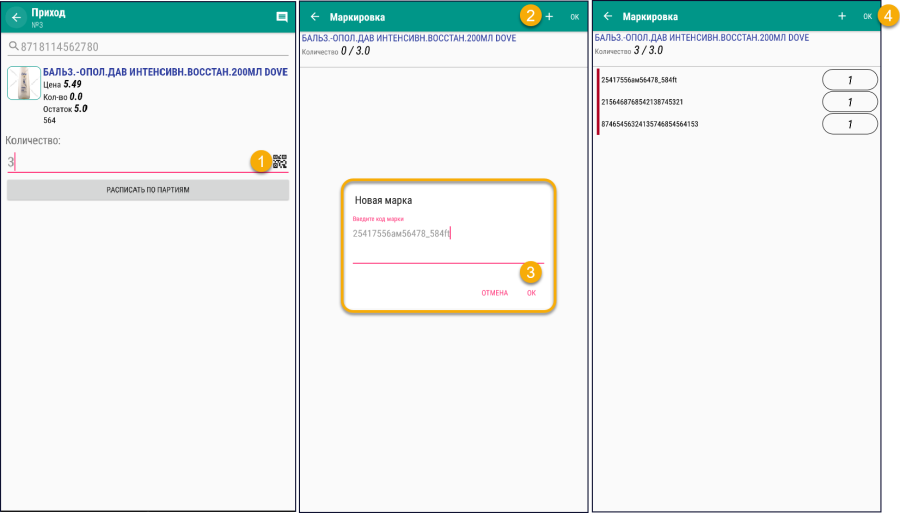The width and height of the screenshot is (900, 513).
Task: Click the quantity pill for mark 25417556ам56478_584ft
Action: [x=849, y=80]
